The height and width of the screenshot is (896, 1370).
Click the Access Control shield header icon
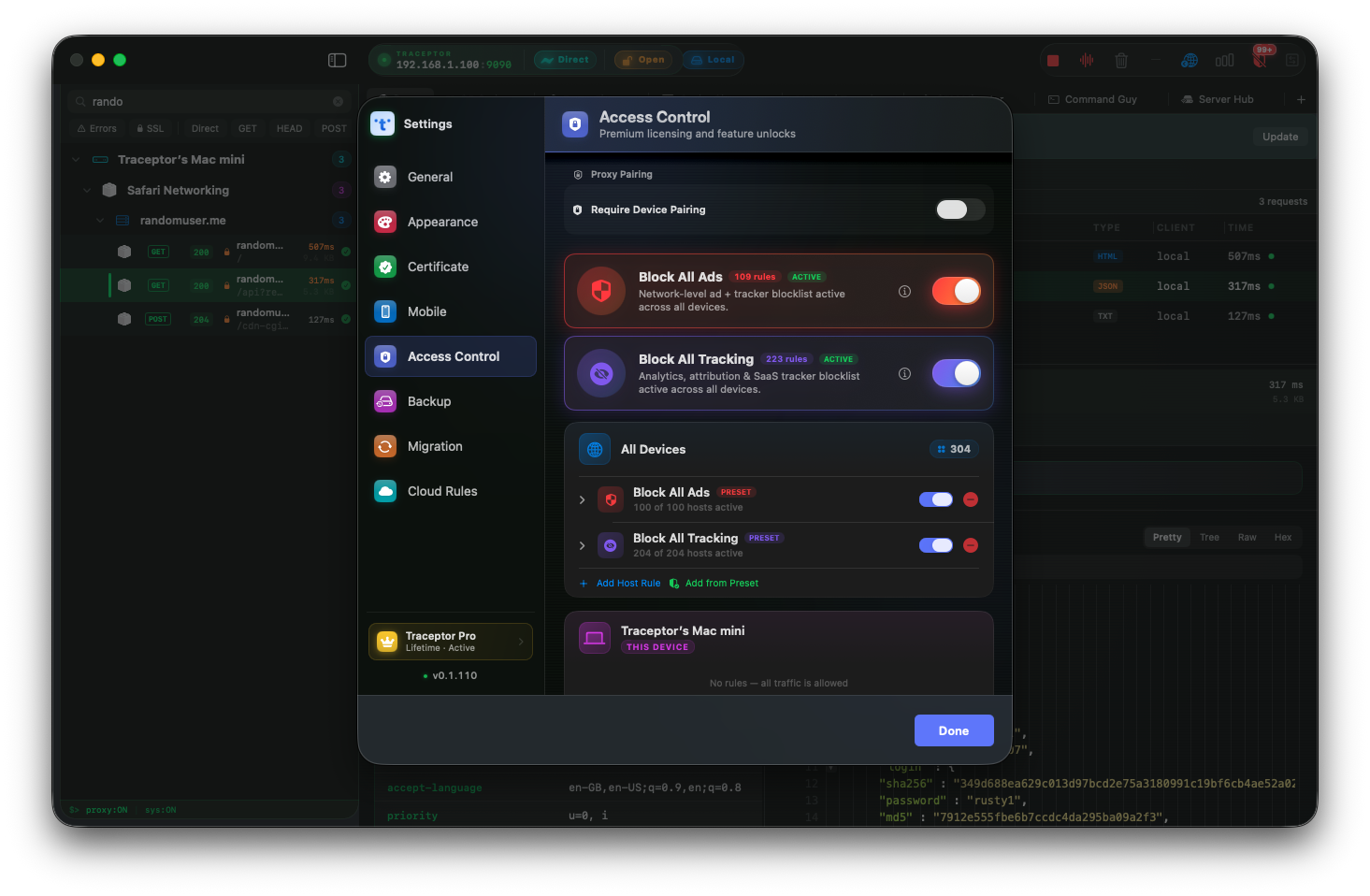(575, 124)
